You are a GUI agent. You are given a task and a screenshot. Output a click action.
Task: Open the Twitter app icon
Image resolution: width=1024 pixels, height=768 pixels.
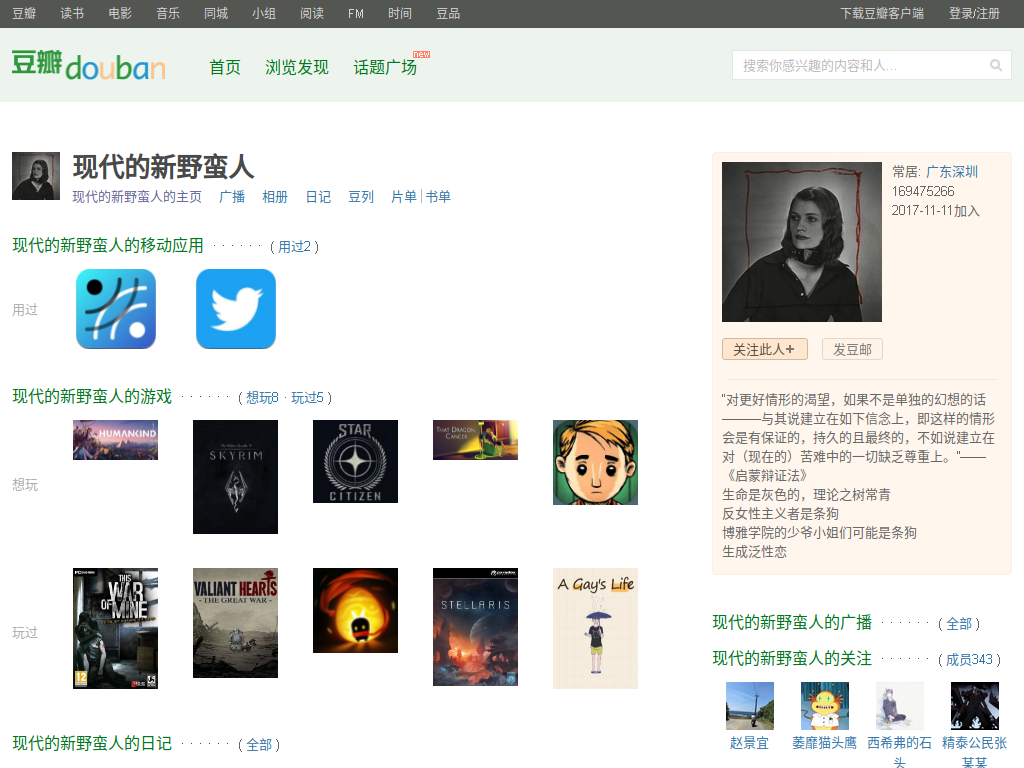[x=236, y=309]
